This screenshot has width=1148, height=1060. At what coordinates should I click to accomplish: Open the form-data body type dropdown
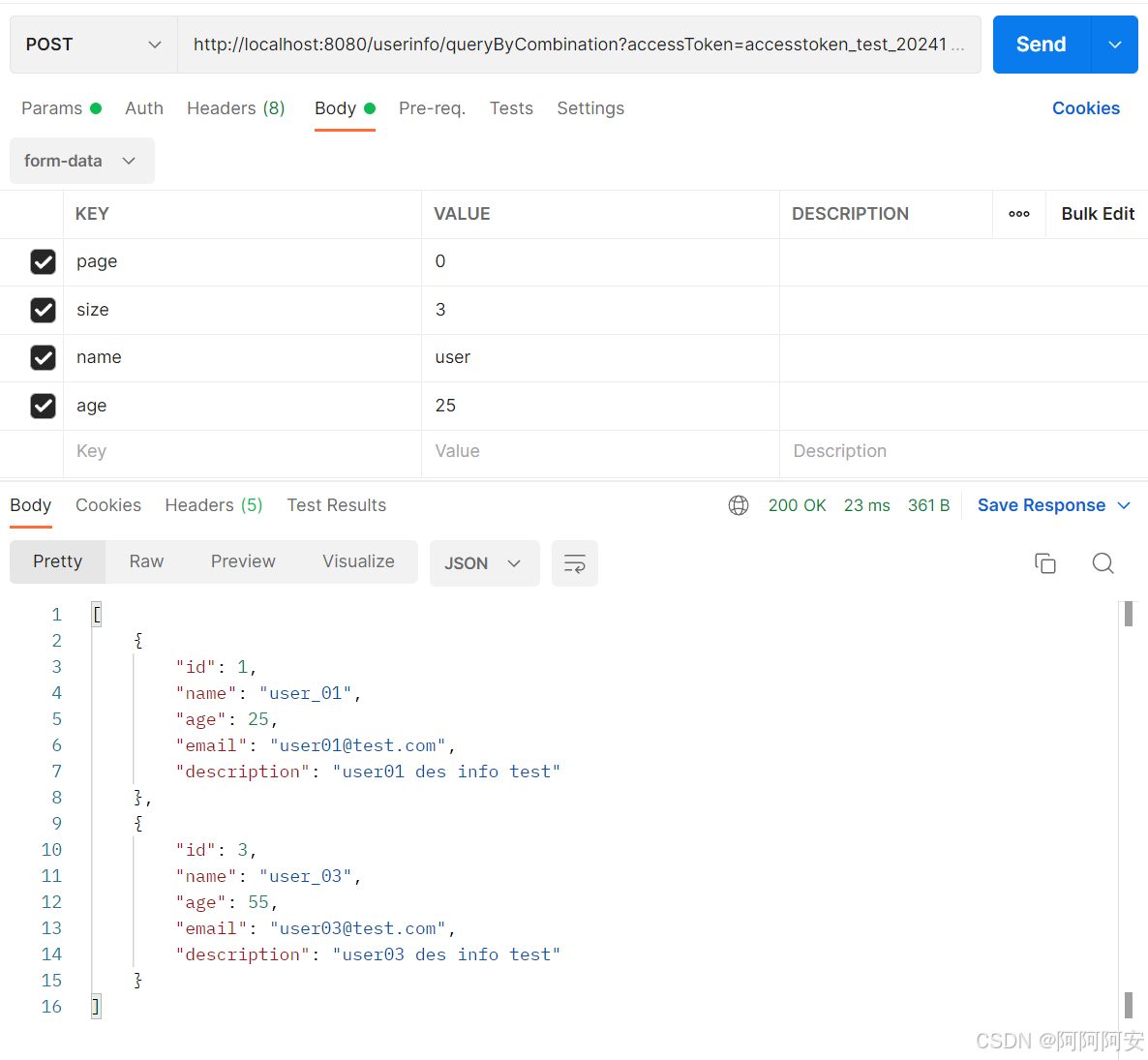pyautogui.click(x=82, y=161)
